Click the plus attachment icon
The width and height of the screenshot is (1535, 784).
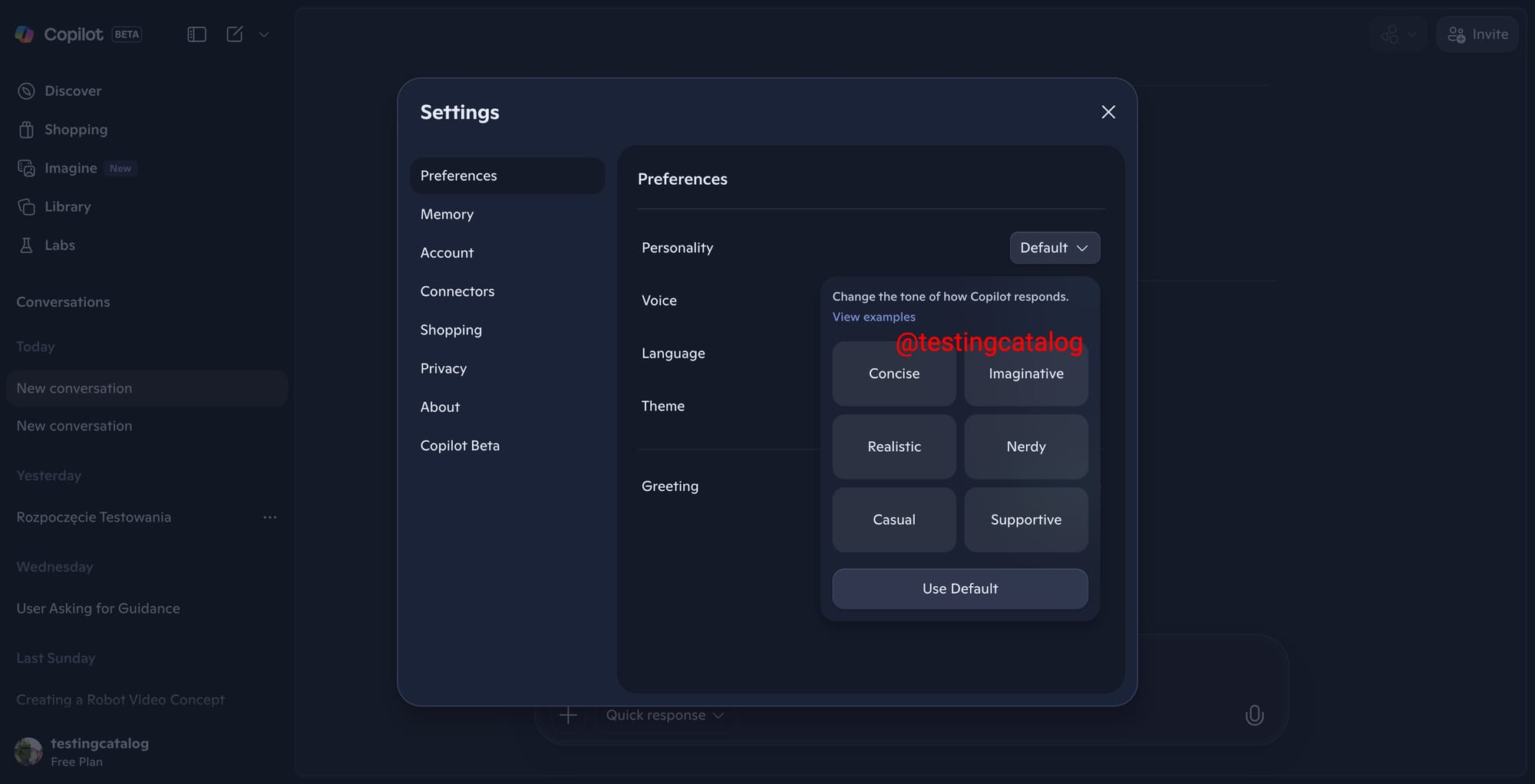(x=568, y=715)
